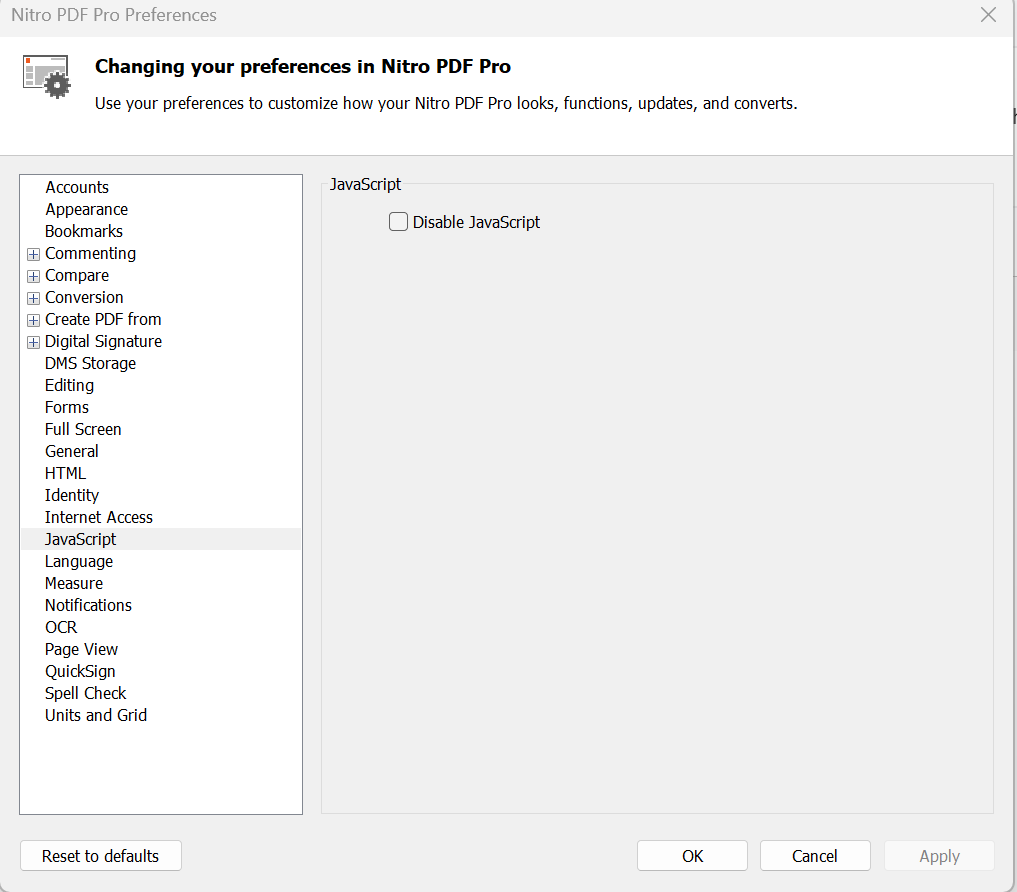Select Digital Signature label
The width and height of the screenshot is (1017, 892).
click(x=103, y=342)
